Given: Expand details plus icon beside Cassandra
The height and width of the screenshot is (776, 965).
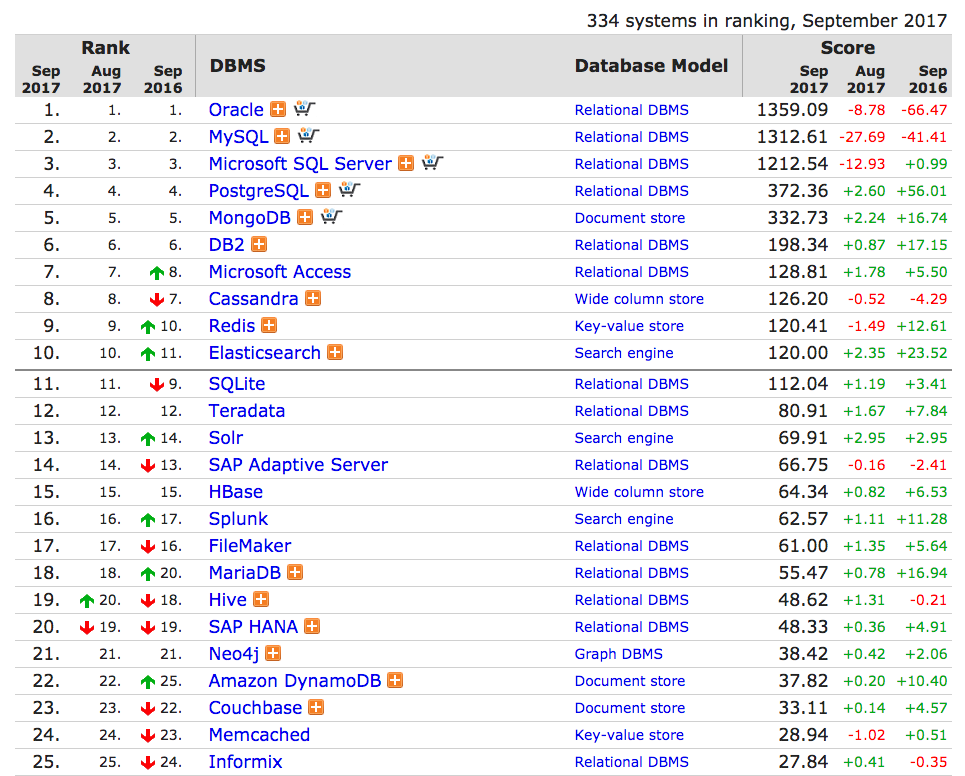Looking at the screenshot, I should tap(313, 299).
